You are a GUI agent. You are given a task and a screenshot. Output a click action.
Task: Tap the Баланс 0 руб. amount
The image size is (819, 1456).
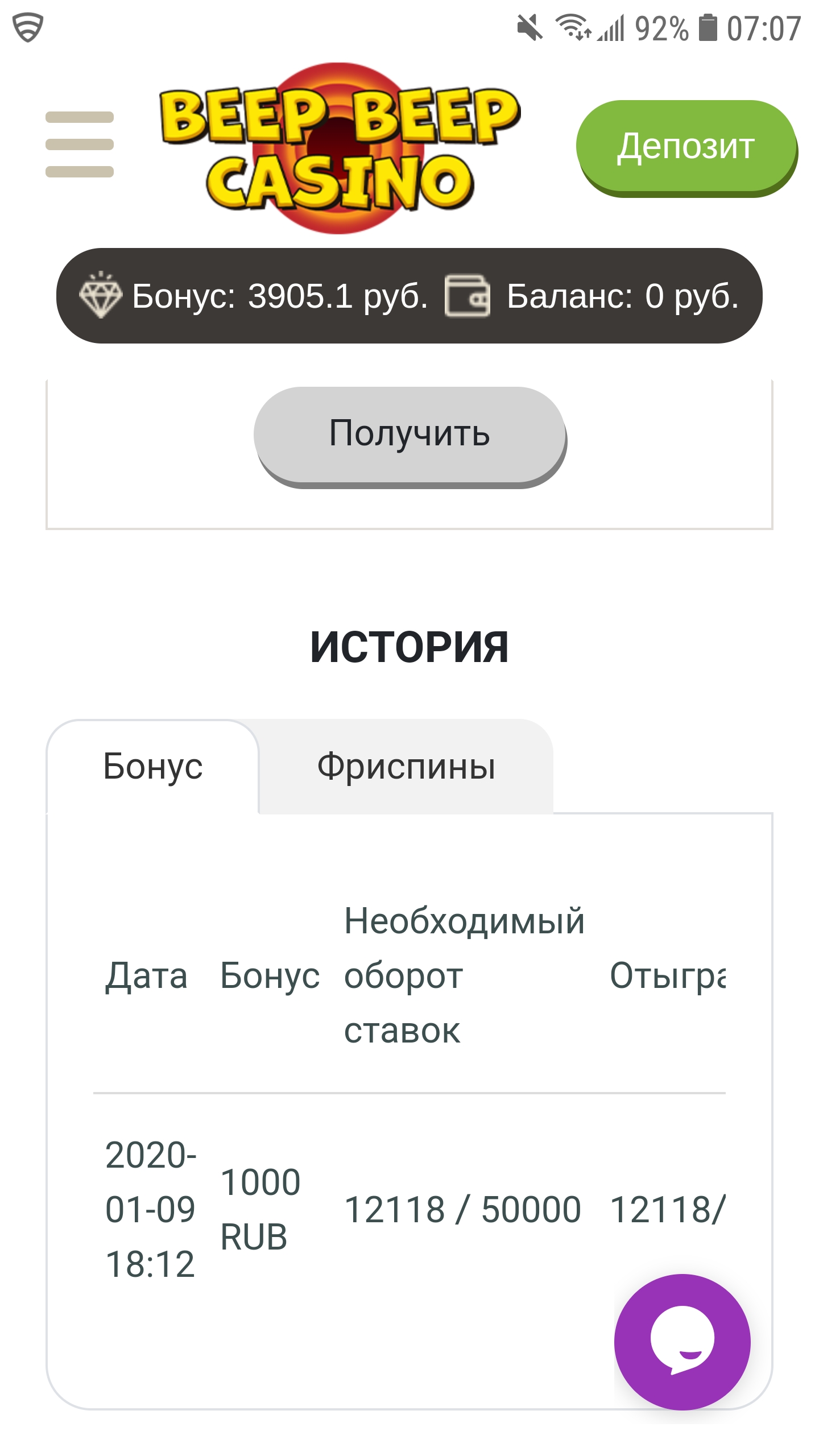(x=622, y=296)
